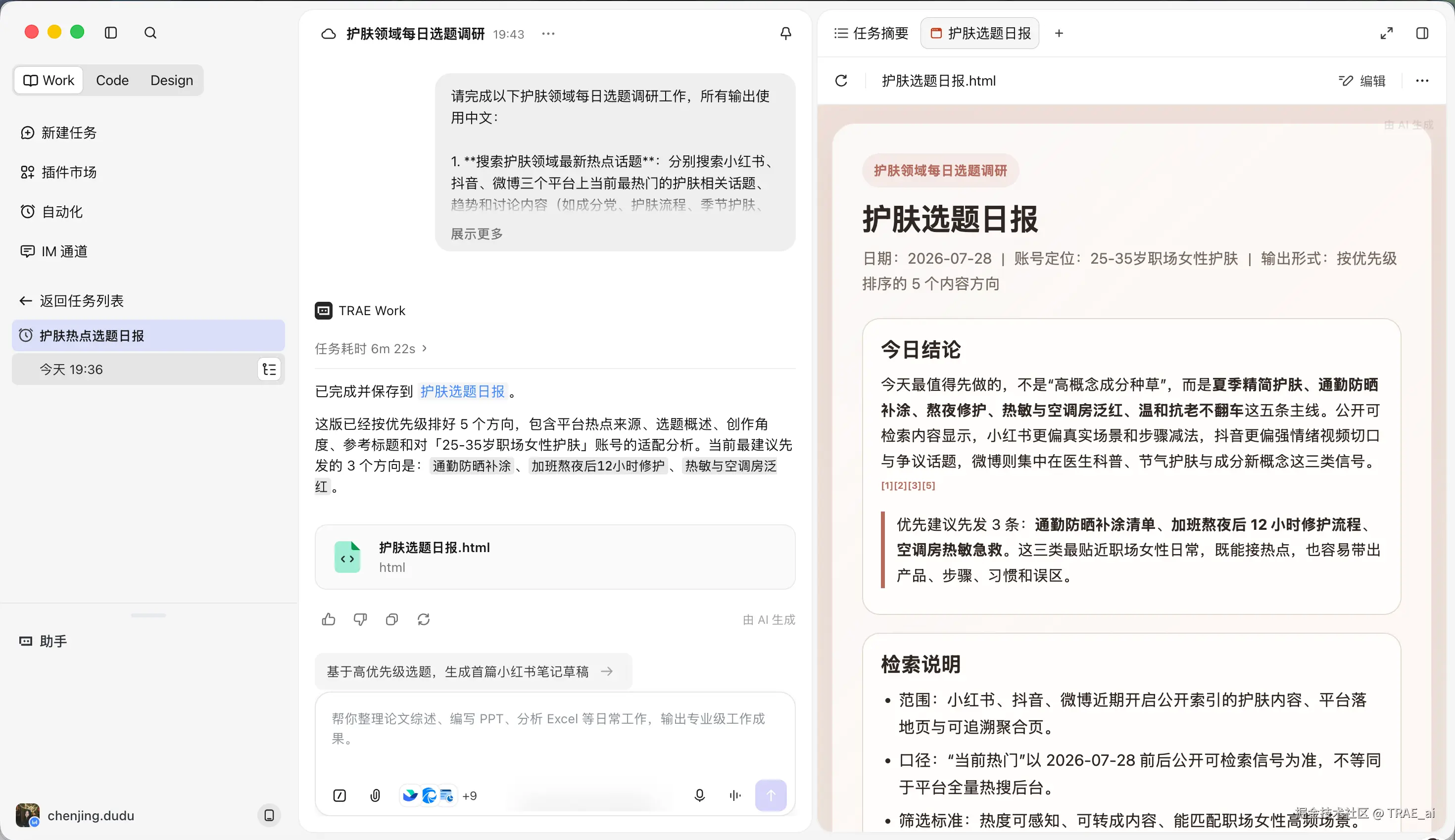Click the 编辑 button in the preview
The height and width of the screenshot is (840, 1455).
(x=1362, y=81)
